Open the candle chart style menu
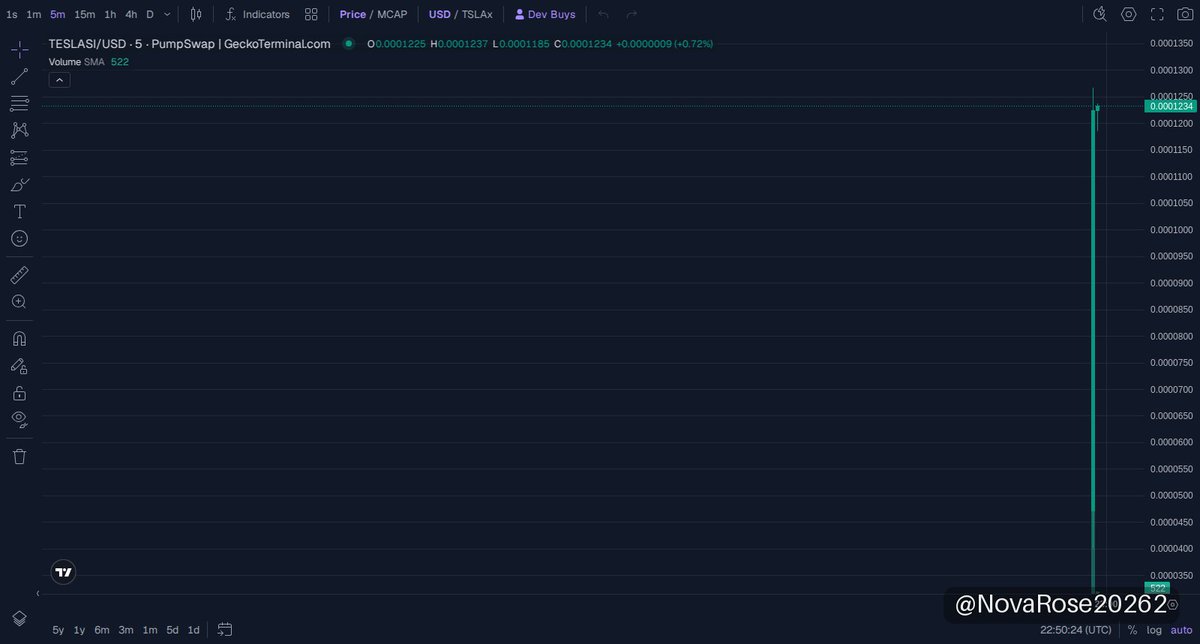This screenshot has width=1200, height=644. point(196,15)
